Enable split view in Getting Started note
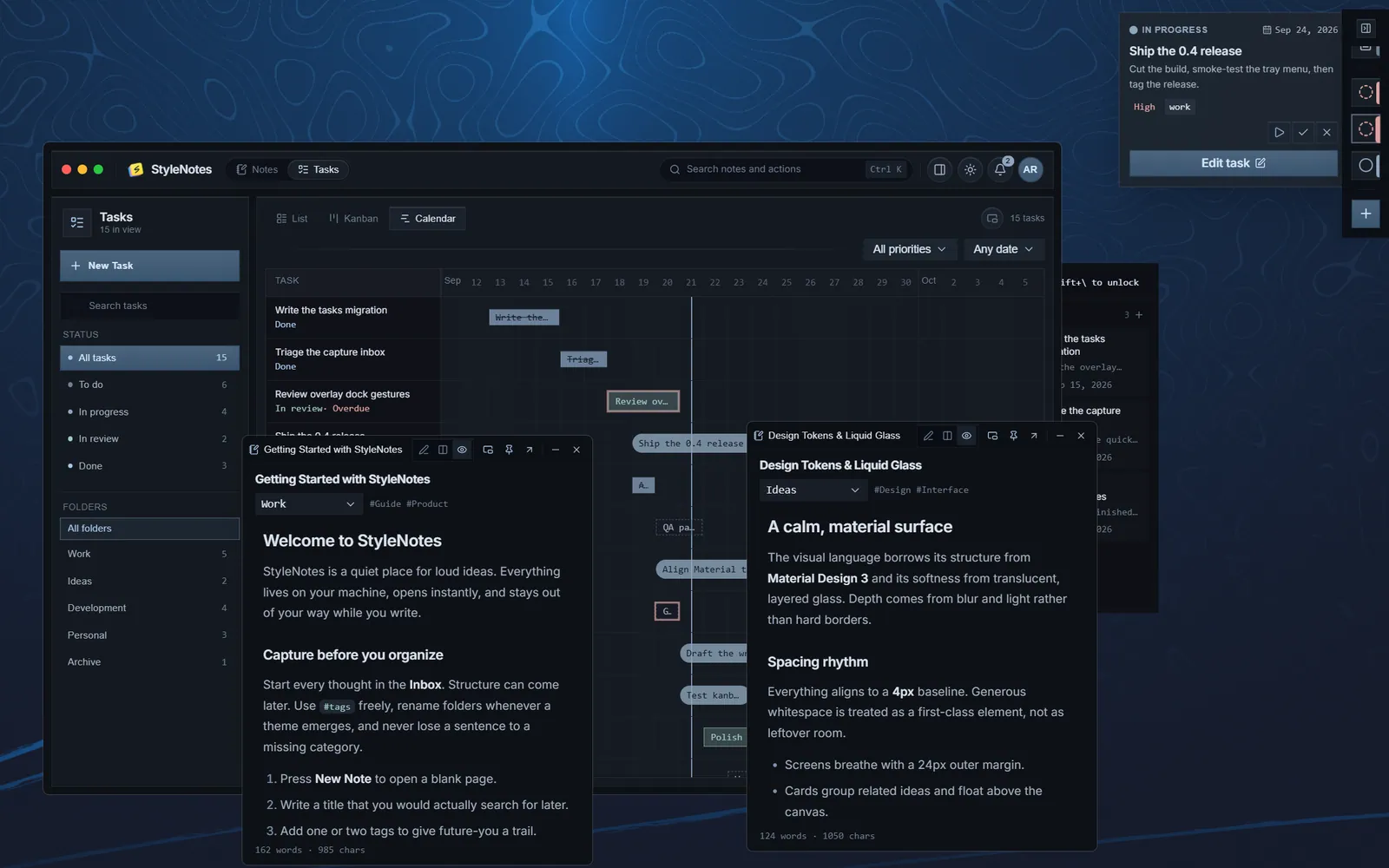1389x868 pixels. (443, 450)
